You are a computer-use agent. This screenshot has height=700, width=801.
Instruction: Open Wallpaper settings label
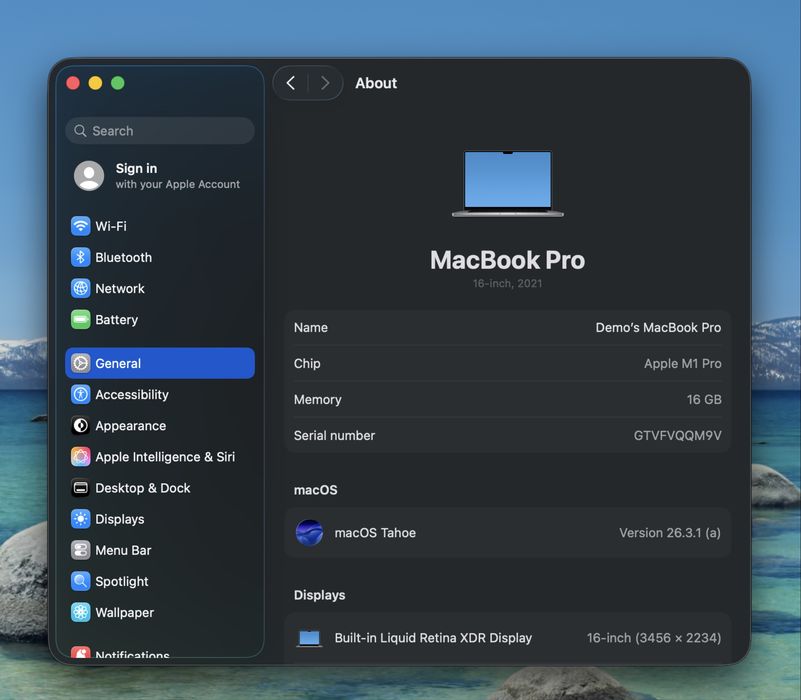125,613
